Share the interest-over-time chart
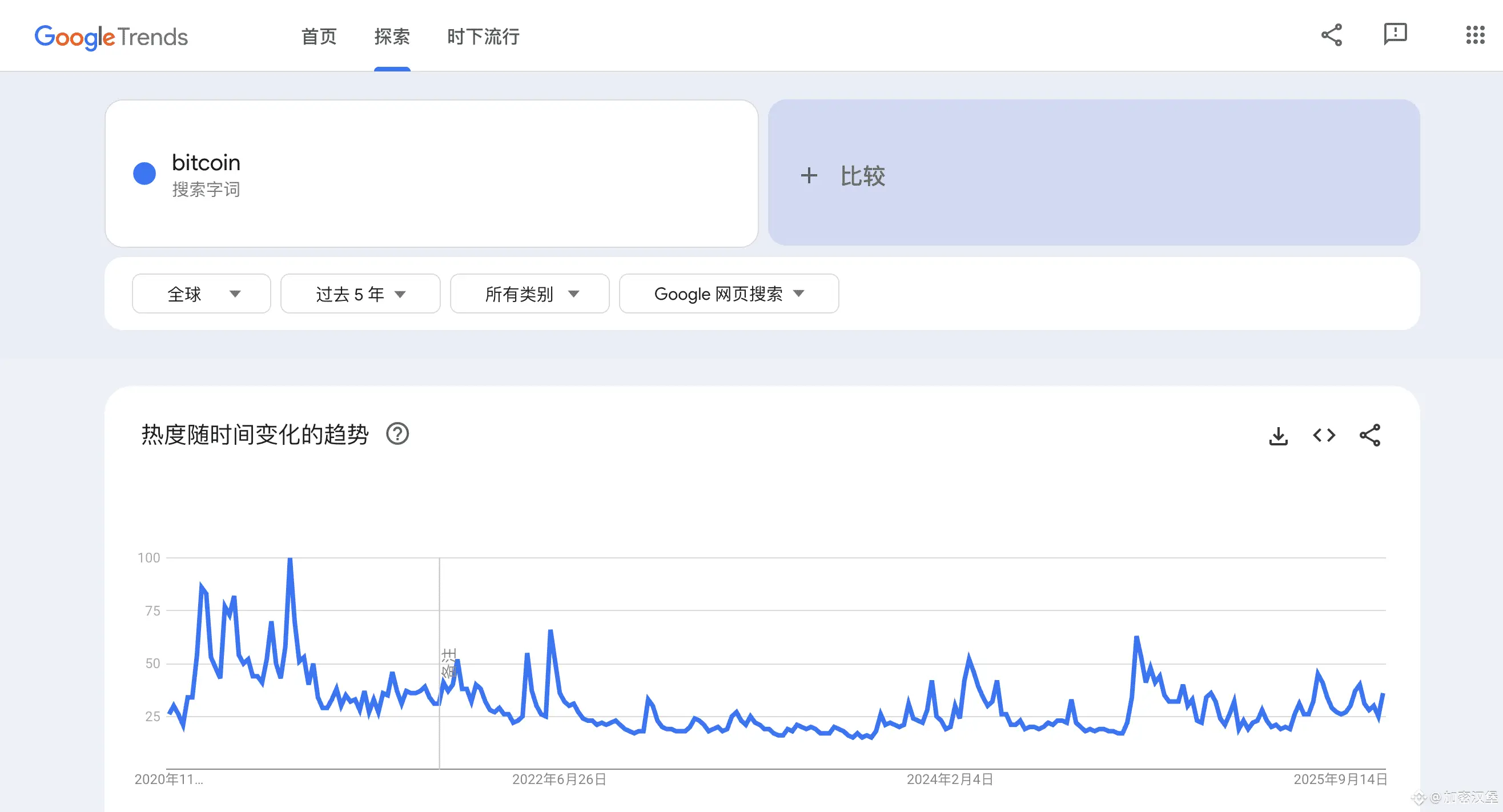This screenshot has height=812, width=1503. pyautogui.click(x=1369, y=436)
